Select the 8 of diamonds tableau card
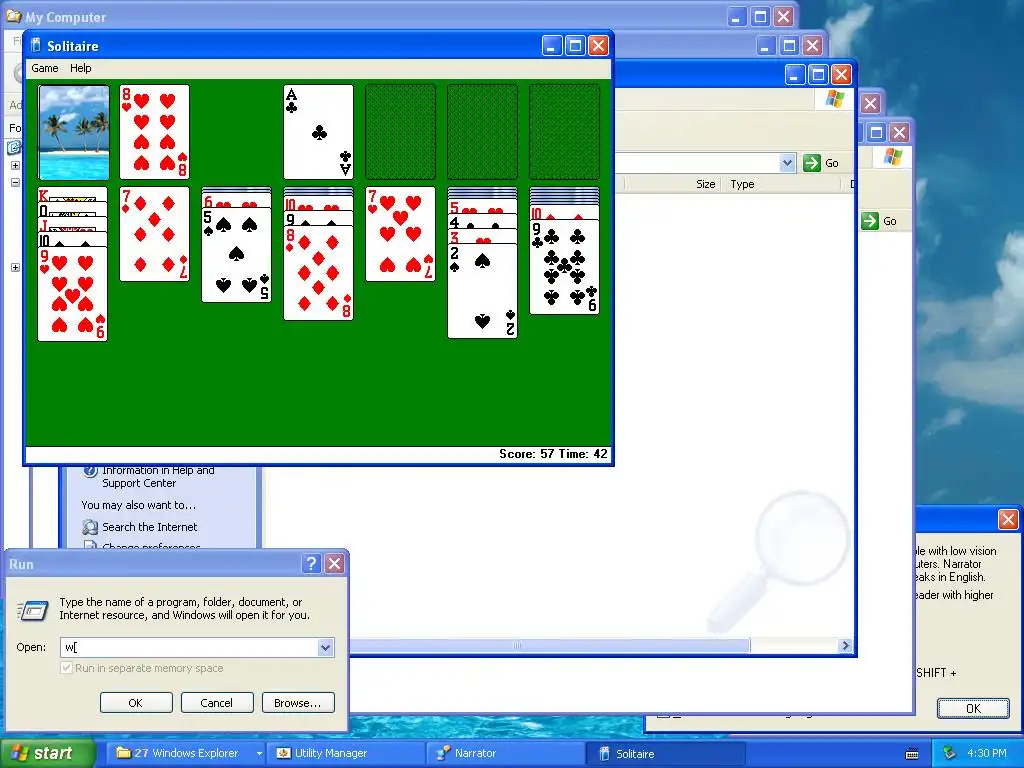 (x=319, y=273)
